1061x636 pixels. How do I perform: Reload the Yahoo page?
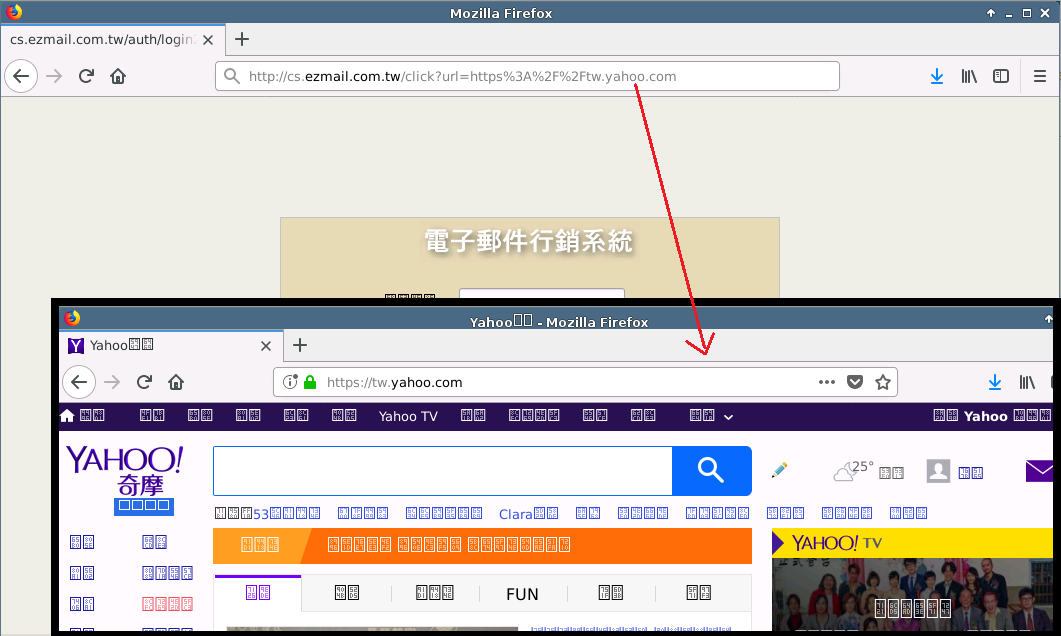pos(144,382)
